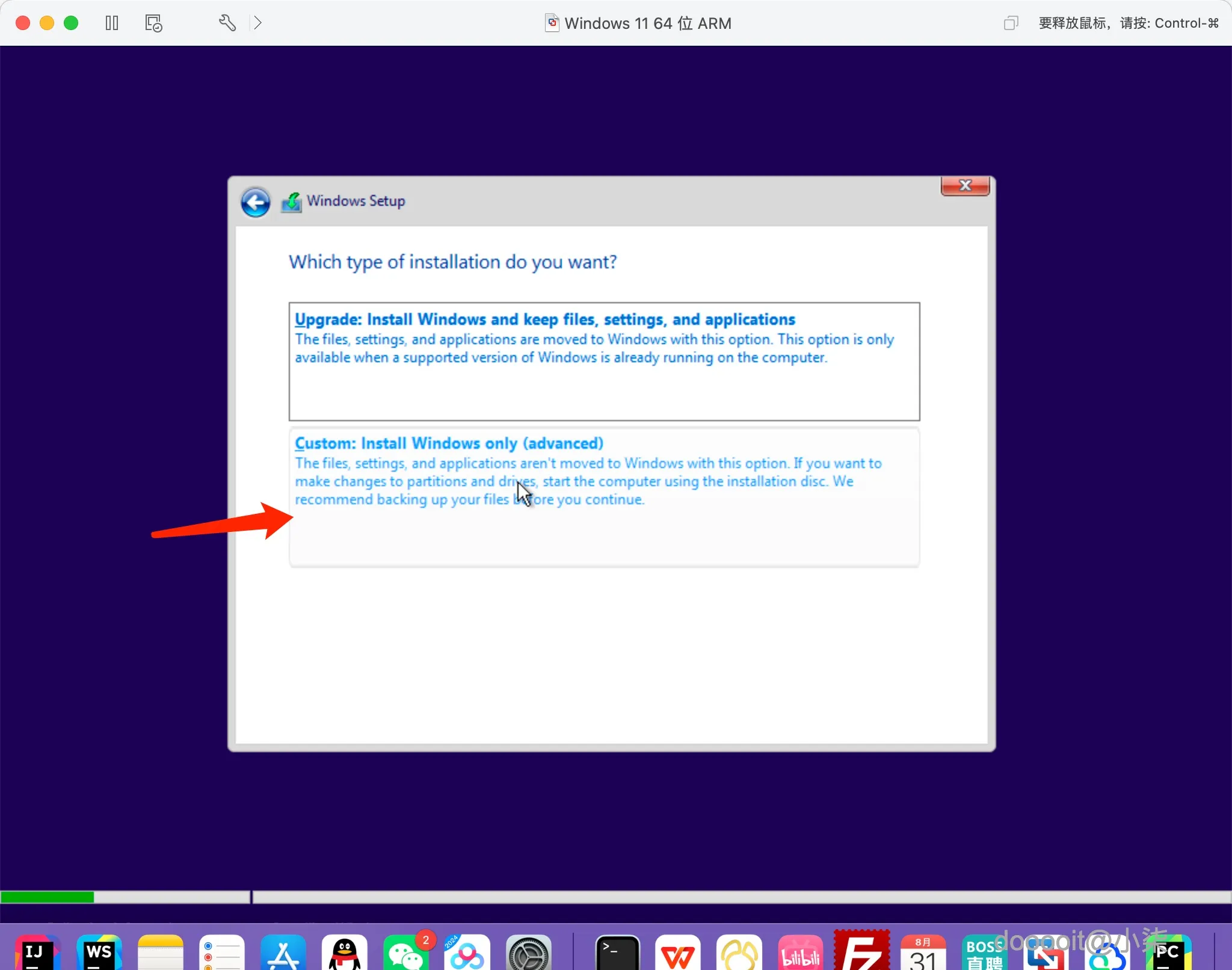Click the forward chevron beside the wrench
The width and height of the screenshot is (1232, 970).
click(257, 23)
